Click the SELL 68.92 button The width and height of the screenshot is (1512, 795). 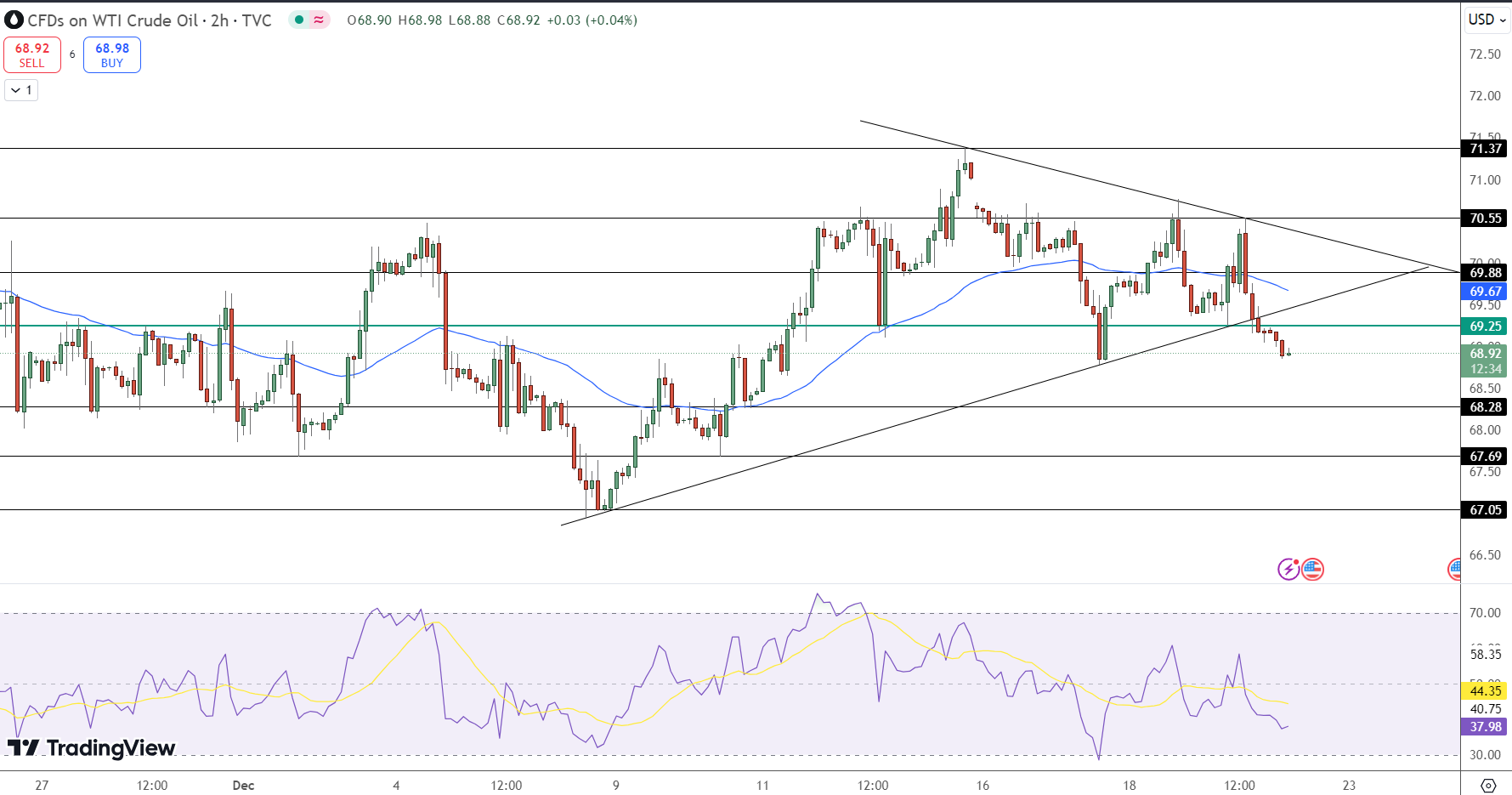(32, 55)
